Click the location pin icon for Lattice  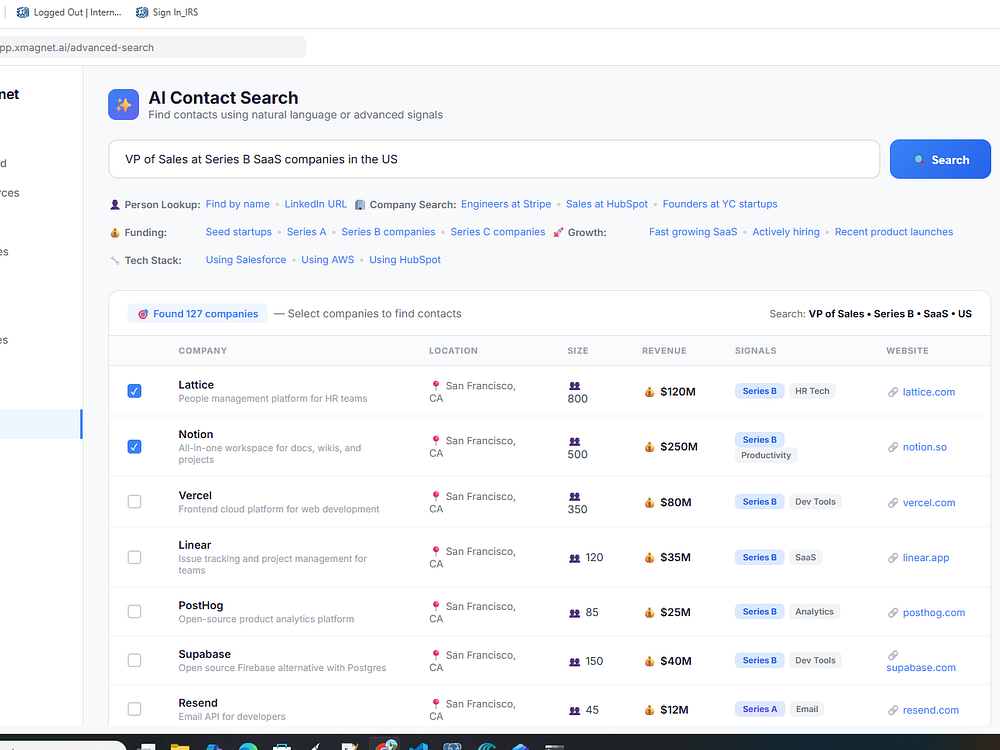pos(436,386)
